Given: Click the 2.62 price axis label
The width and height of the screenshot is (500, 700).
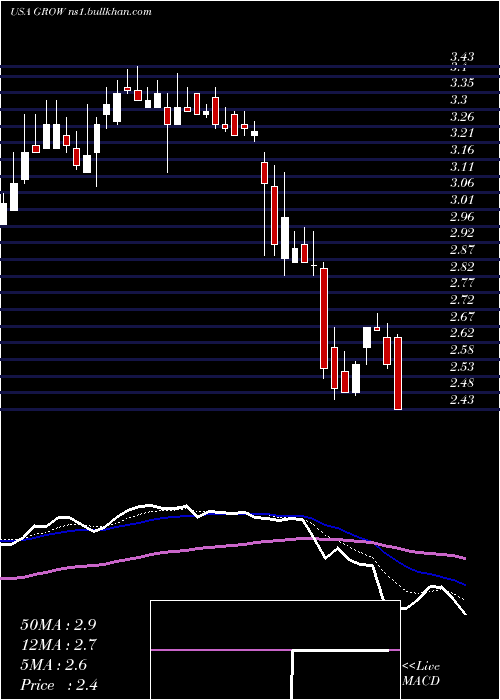Looking at the screenshot, I should coord(462,333).
